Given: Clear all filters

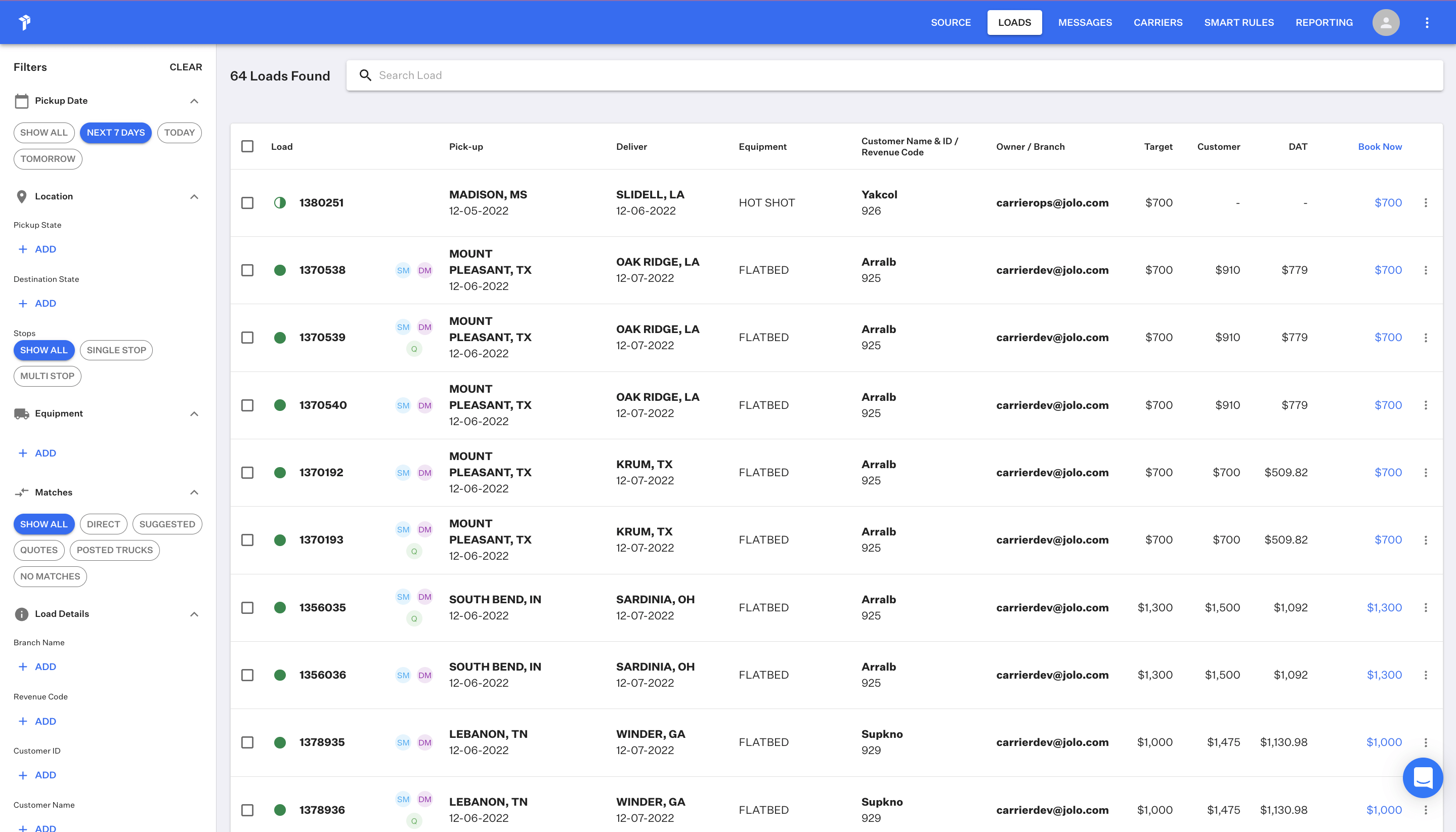Looking at the screenshot, I should coord(186,67).
